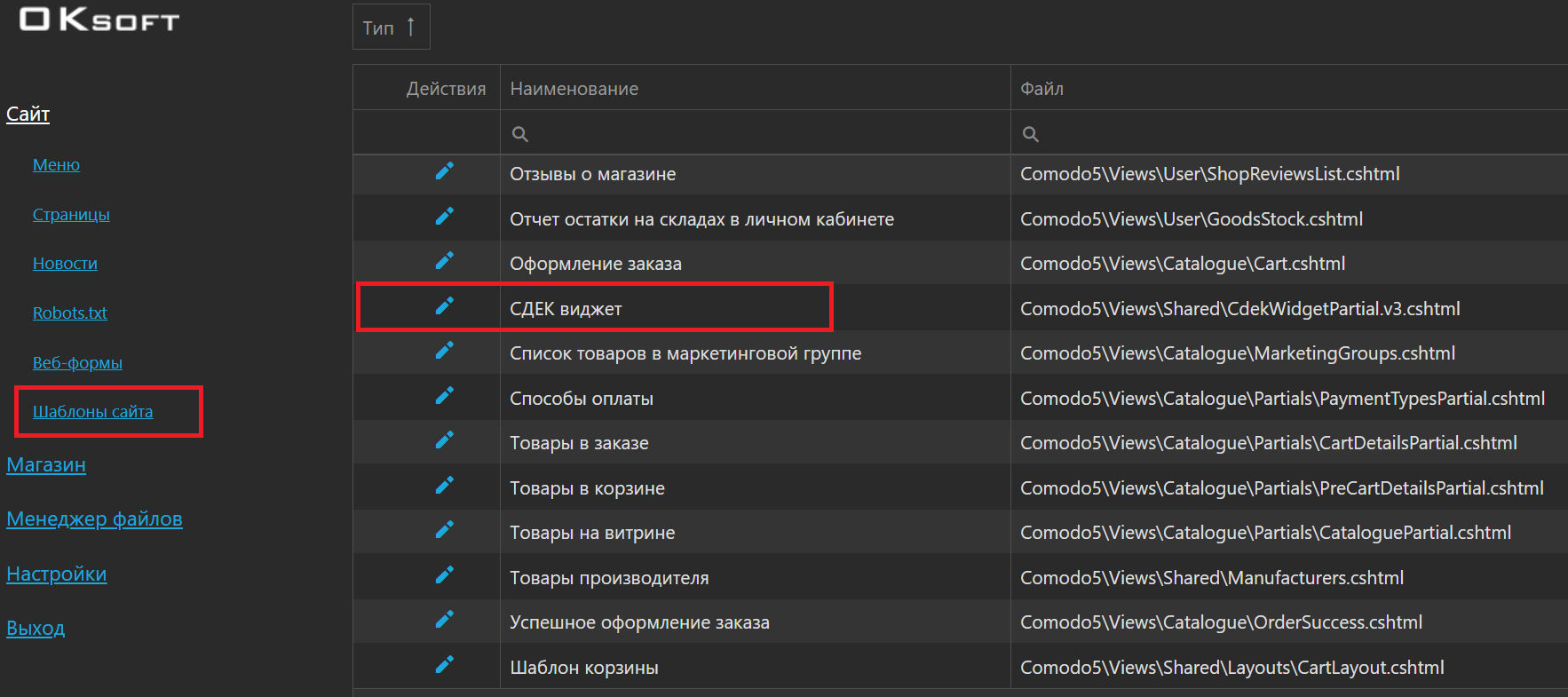Go to Шаблоны сайта link

click(92, 412)
